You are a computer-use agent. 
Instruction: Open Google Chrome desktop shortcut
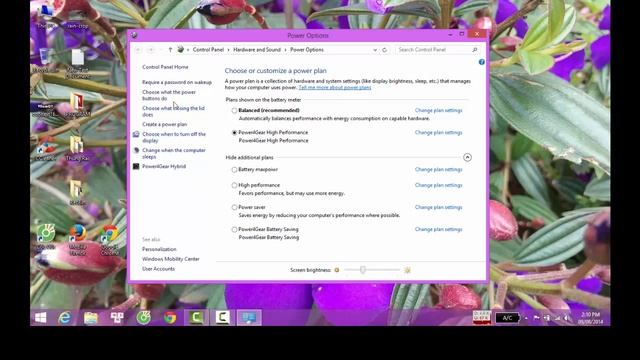tap(109, 240)
